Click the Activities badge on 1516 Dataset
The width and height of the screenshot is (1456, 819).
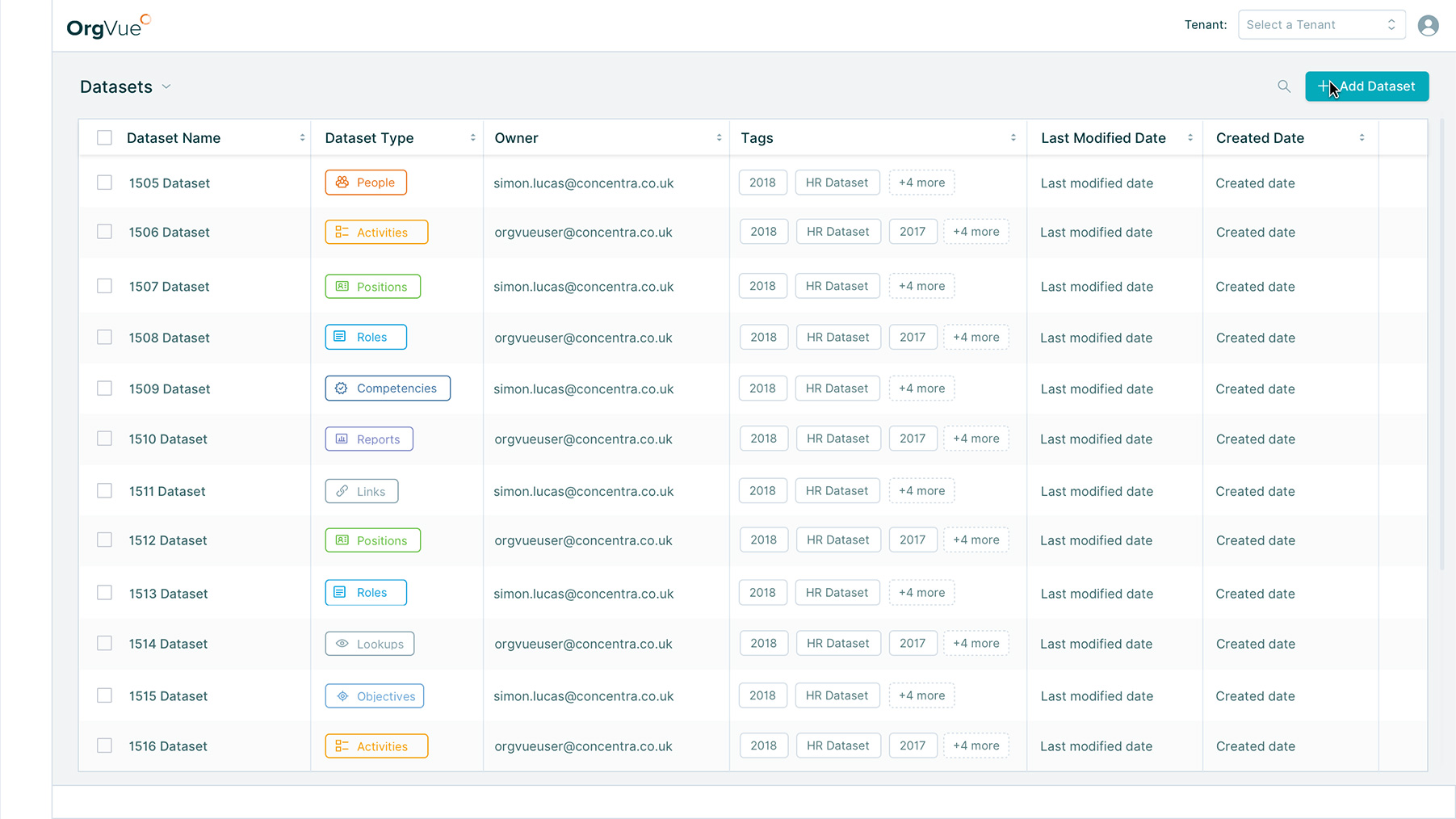[376, 746]
